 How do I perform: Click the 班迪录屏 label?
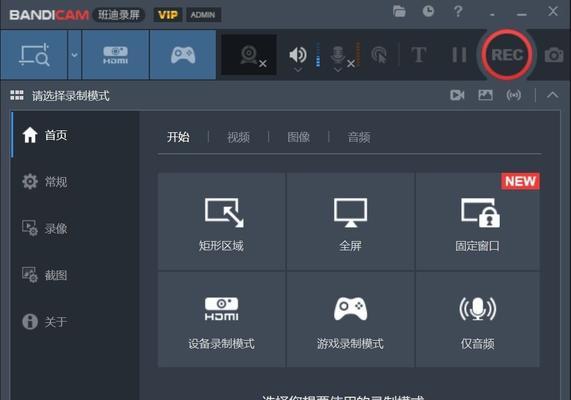click(x=119, y=15)
